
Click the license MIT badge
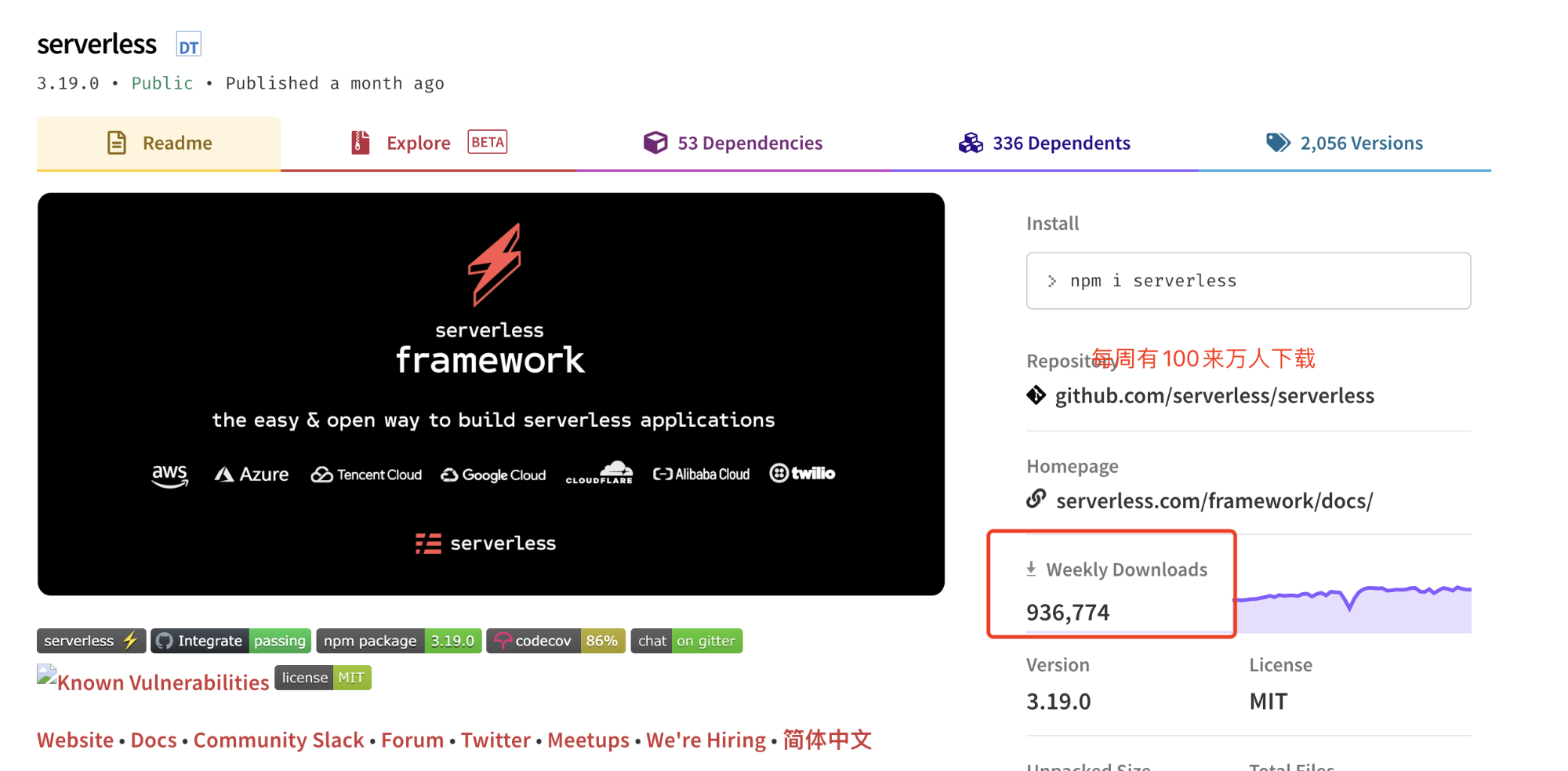[x=323, y=678]
